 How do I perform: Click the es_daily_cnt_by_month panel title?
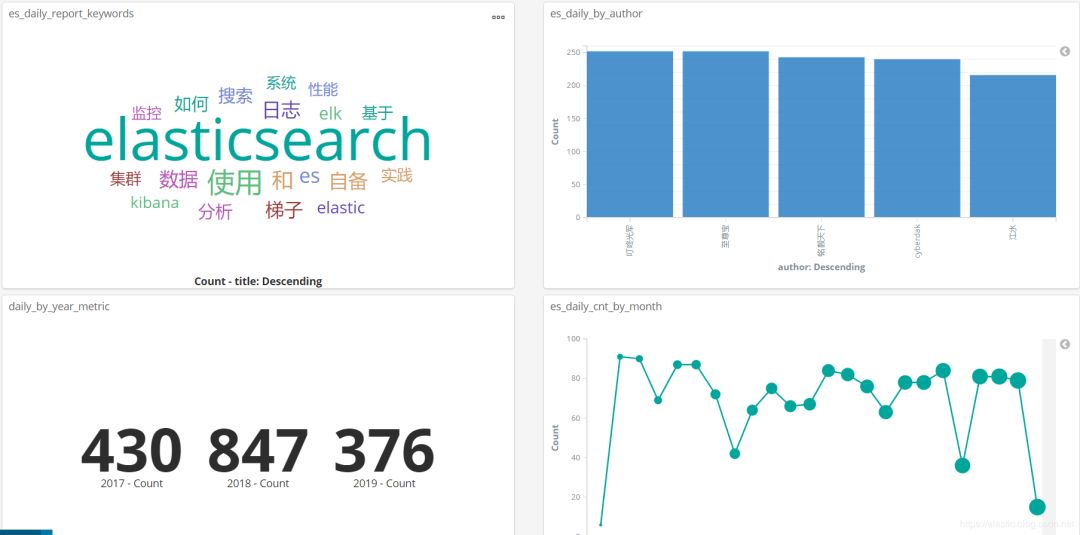[606, 306]
